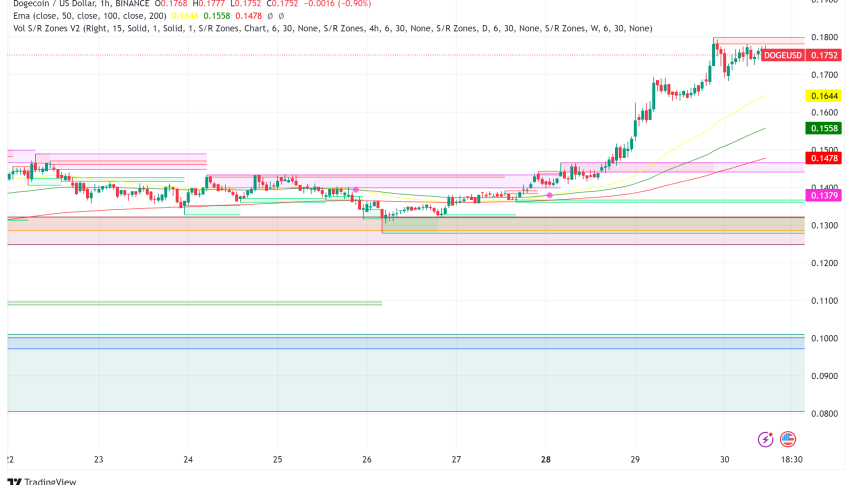Click the 0.1200 price scale label

coord(824,263)
